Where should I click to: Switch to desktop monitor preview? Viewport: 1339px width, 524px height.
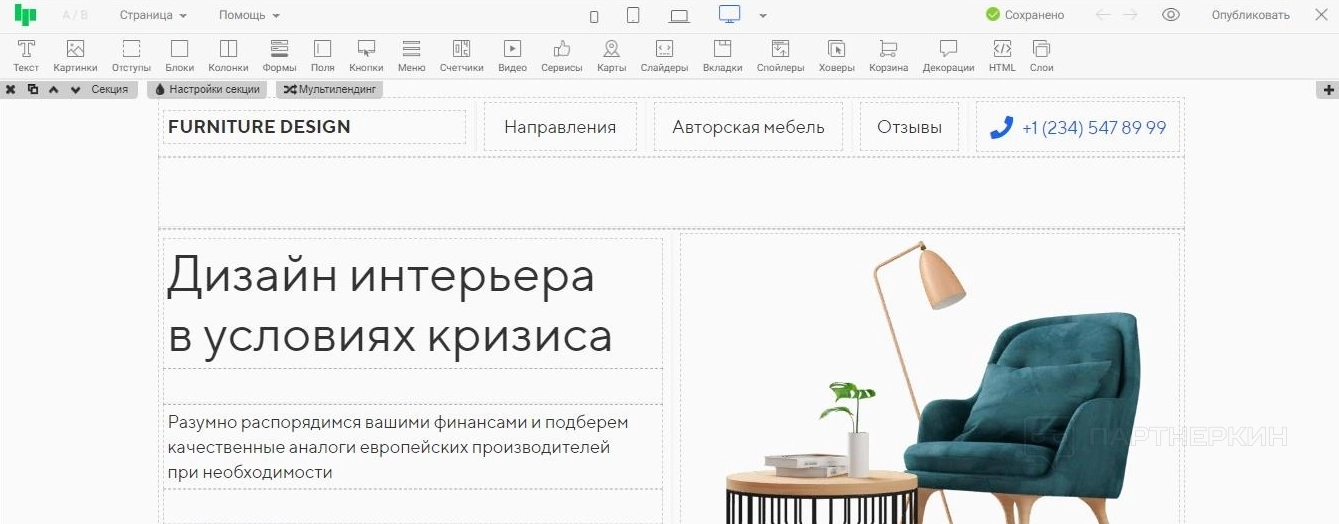(730, 14)
